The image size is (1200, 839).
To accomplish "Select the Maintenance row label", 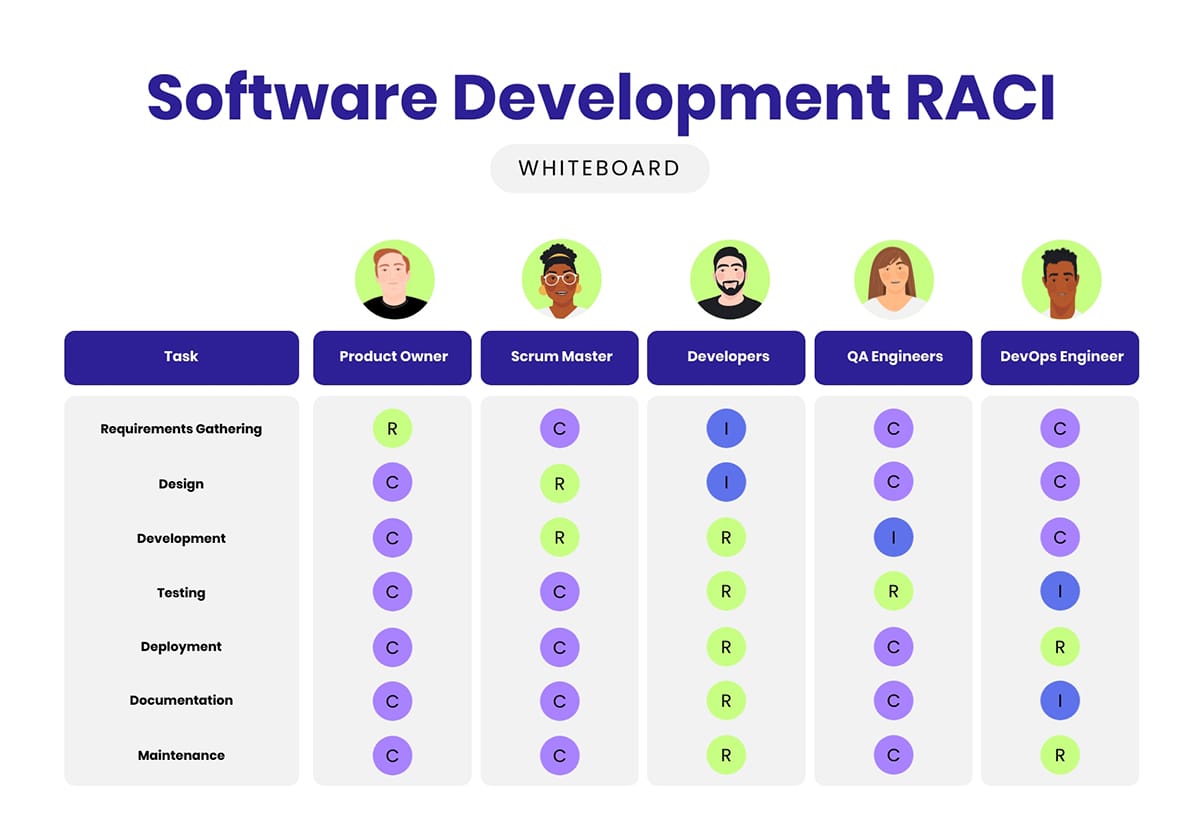I will pos(181,755).
